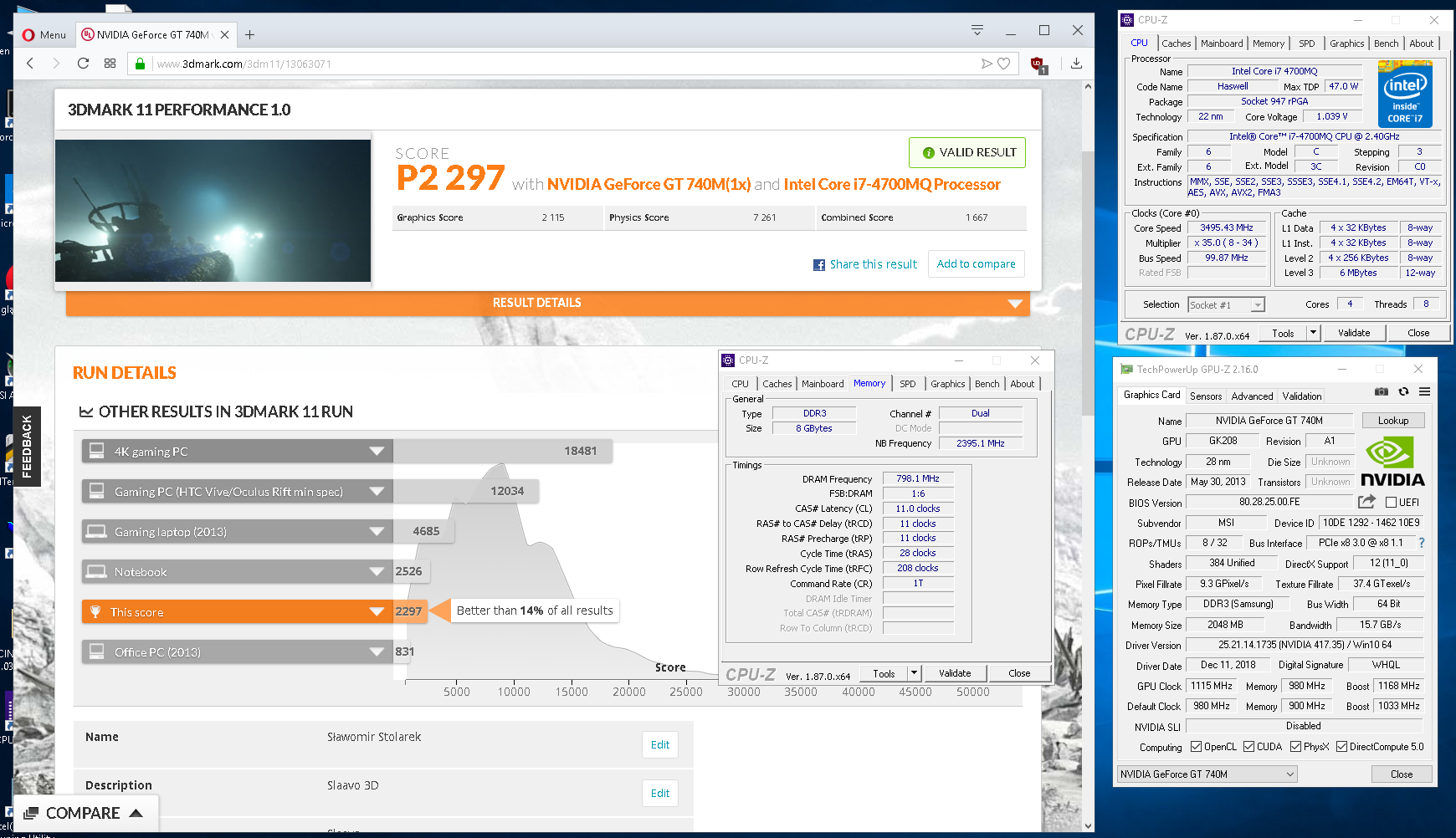The width and height of the screenshot is (1456, 838).
Task: Click the FEEDBACK side tab
Action: (x=26, y=447)
